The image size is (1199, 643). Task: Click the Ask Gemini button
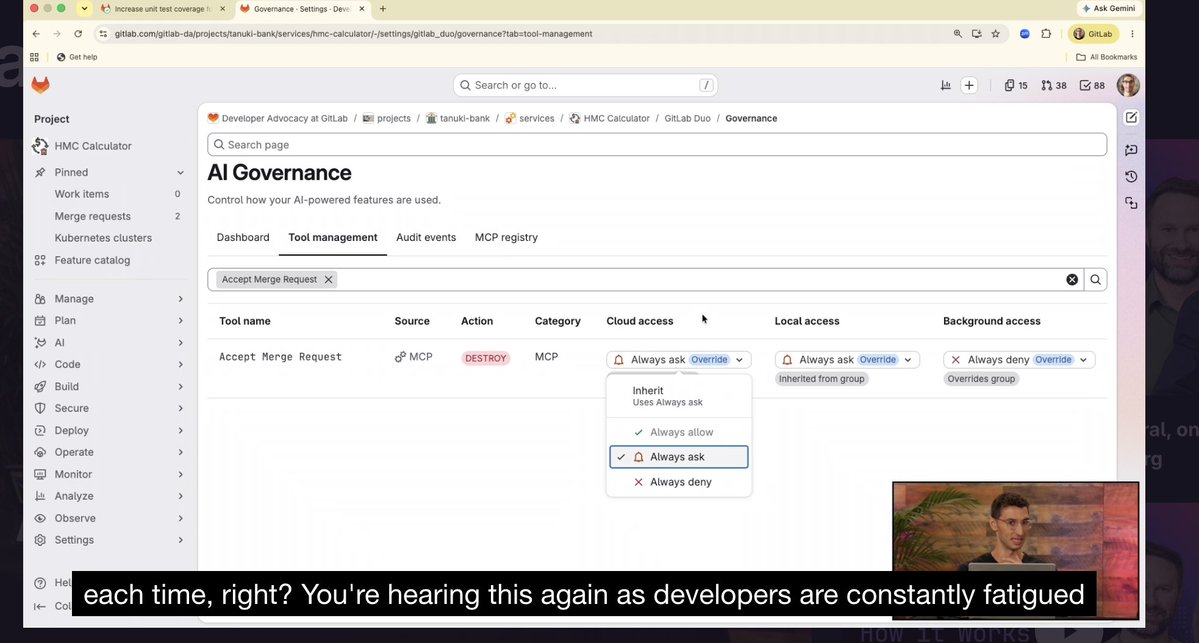[x=1109, y=8]
